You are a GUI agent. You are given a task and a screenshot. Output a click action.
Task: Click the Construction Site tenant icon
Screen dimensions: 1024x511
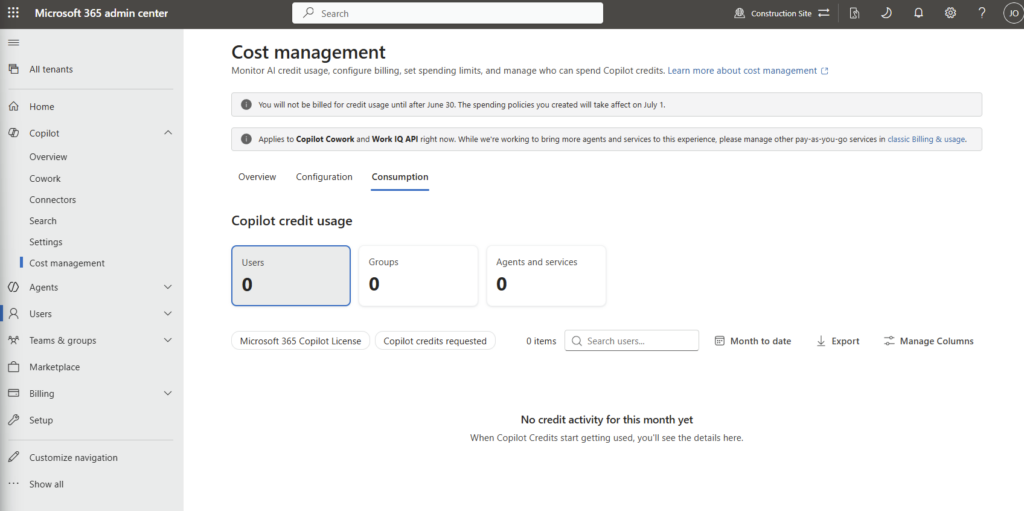(739, 13)
